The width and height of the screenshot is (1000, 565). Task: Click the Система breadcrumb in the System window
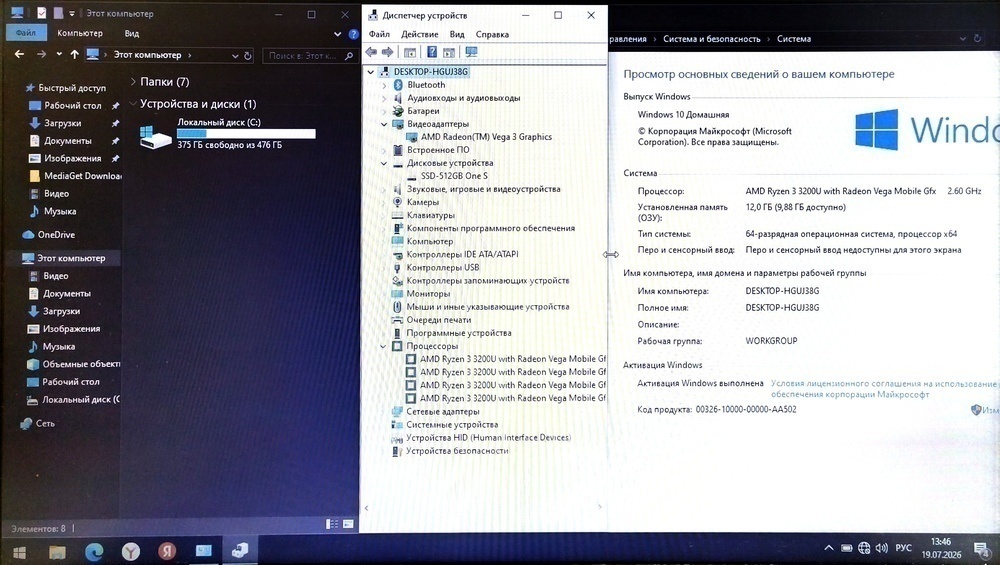pyautogui.click(x=794, y=39)
